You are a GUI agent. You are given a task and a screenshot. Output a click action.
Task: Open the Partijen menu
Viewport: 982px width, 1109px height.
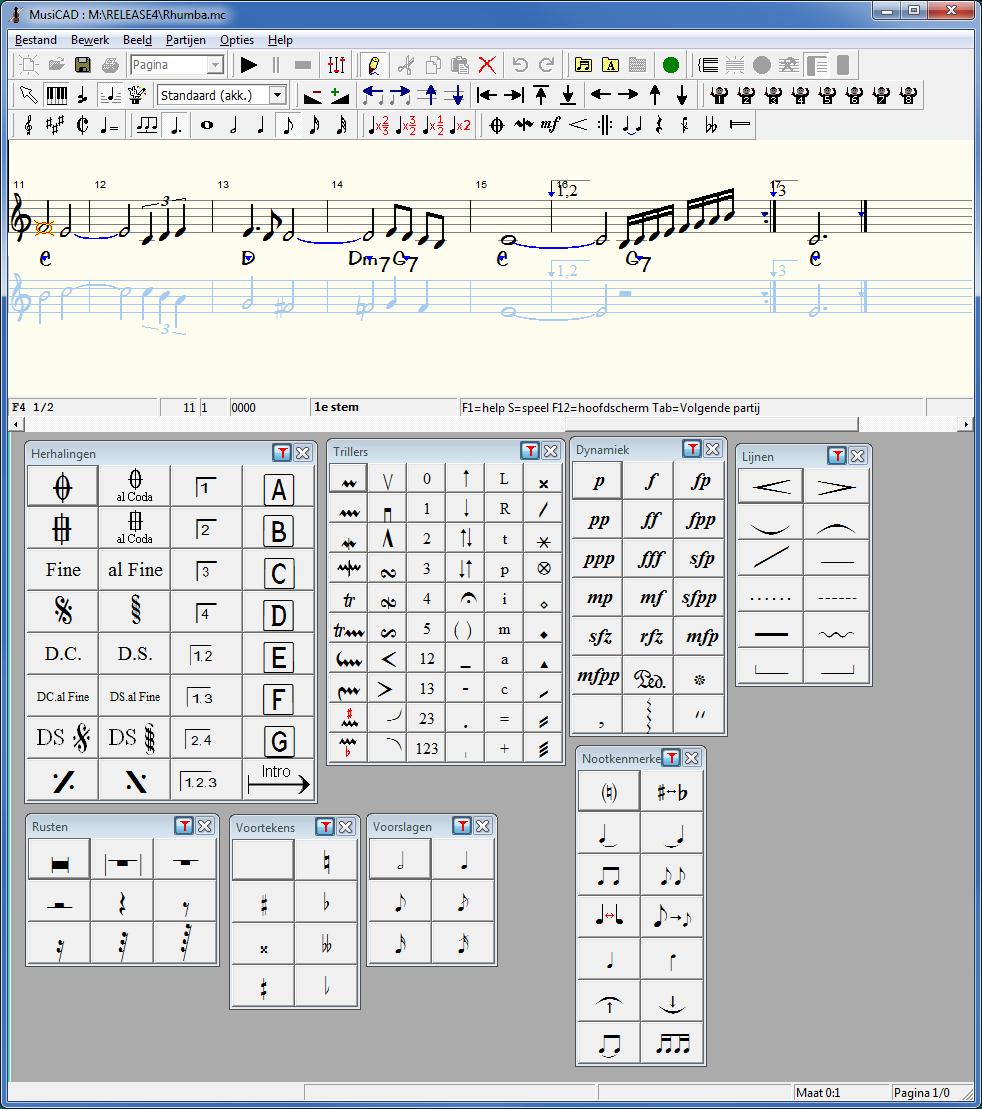point(185,40)
